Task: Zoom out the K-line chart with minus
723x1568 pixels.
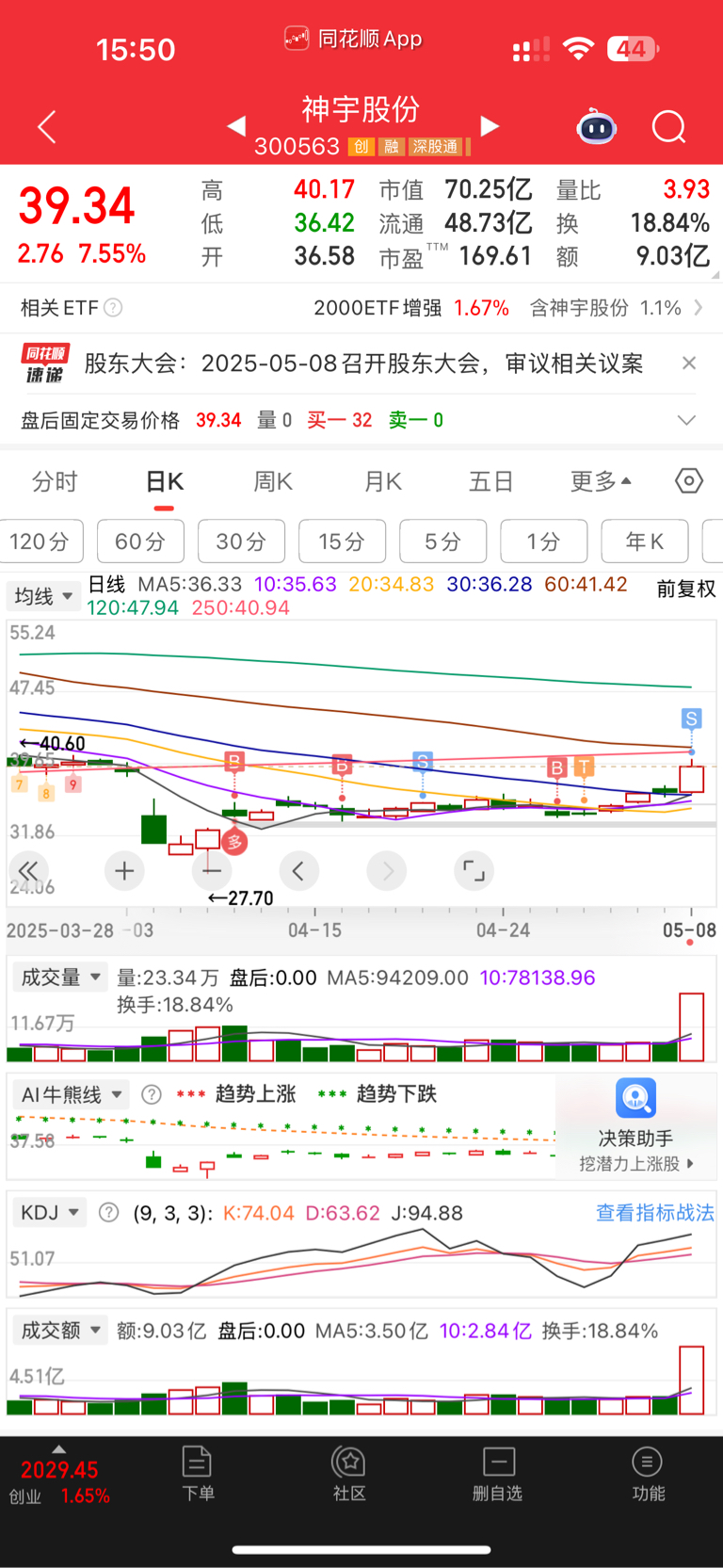Action: pyautogui.click(x=211, y=871)
